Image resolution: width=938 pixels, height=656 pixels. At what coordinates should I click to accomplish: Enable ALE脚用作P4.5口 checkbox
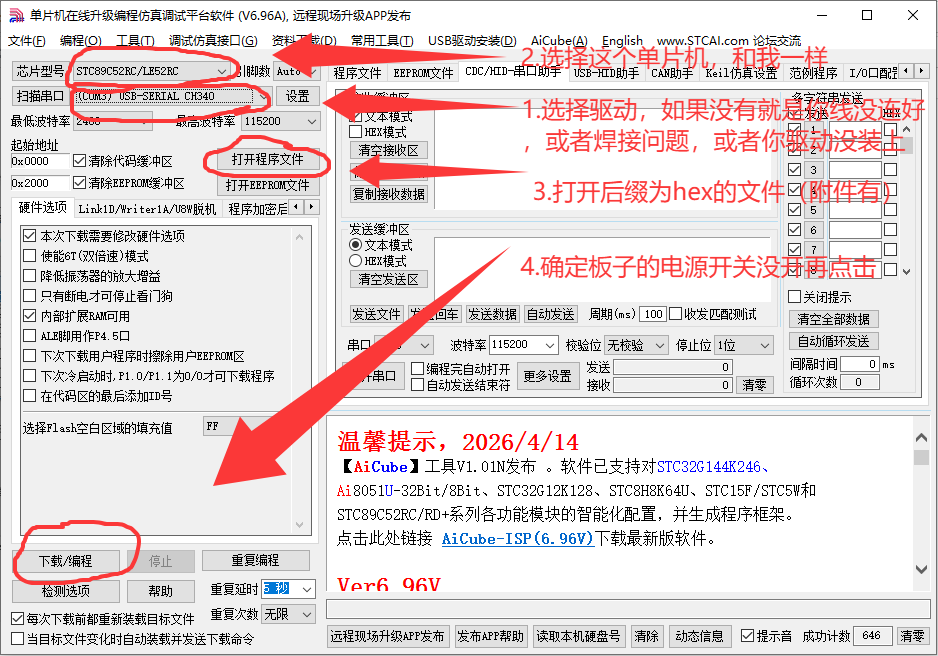pos(29,335)
